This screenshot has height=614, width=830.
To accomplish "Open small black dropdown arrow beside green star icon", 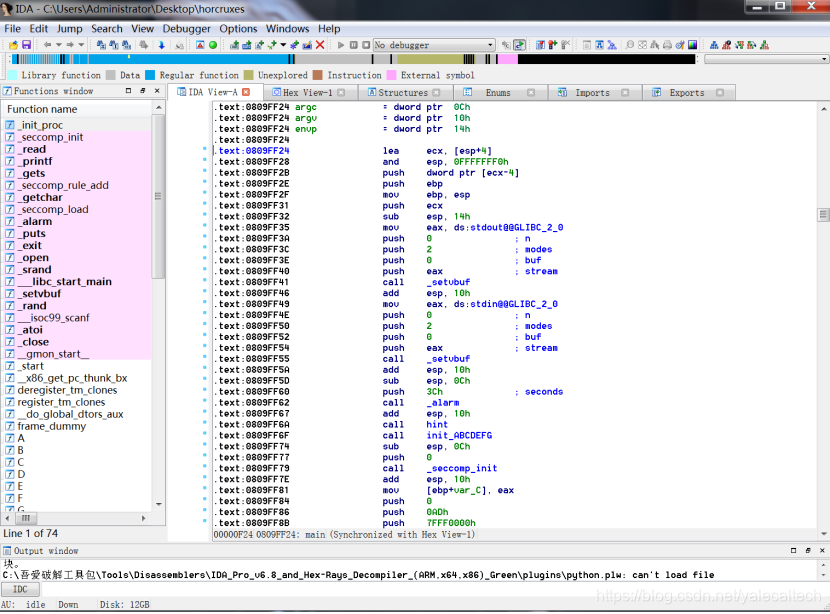I will 283,45.
